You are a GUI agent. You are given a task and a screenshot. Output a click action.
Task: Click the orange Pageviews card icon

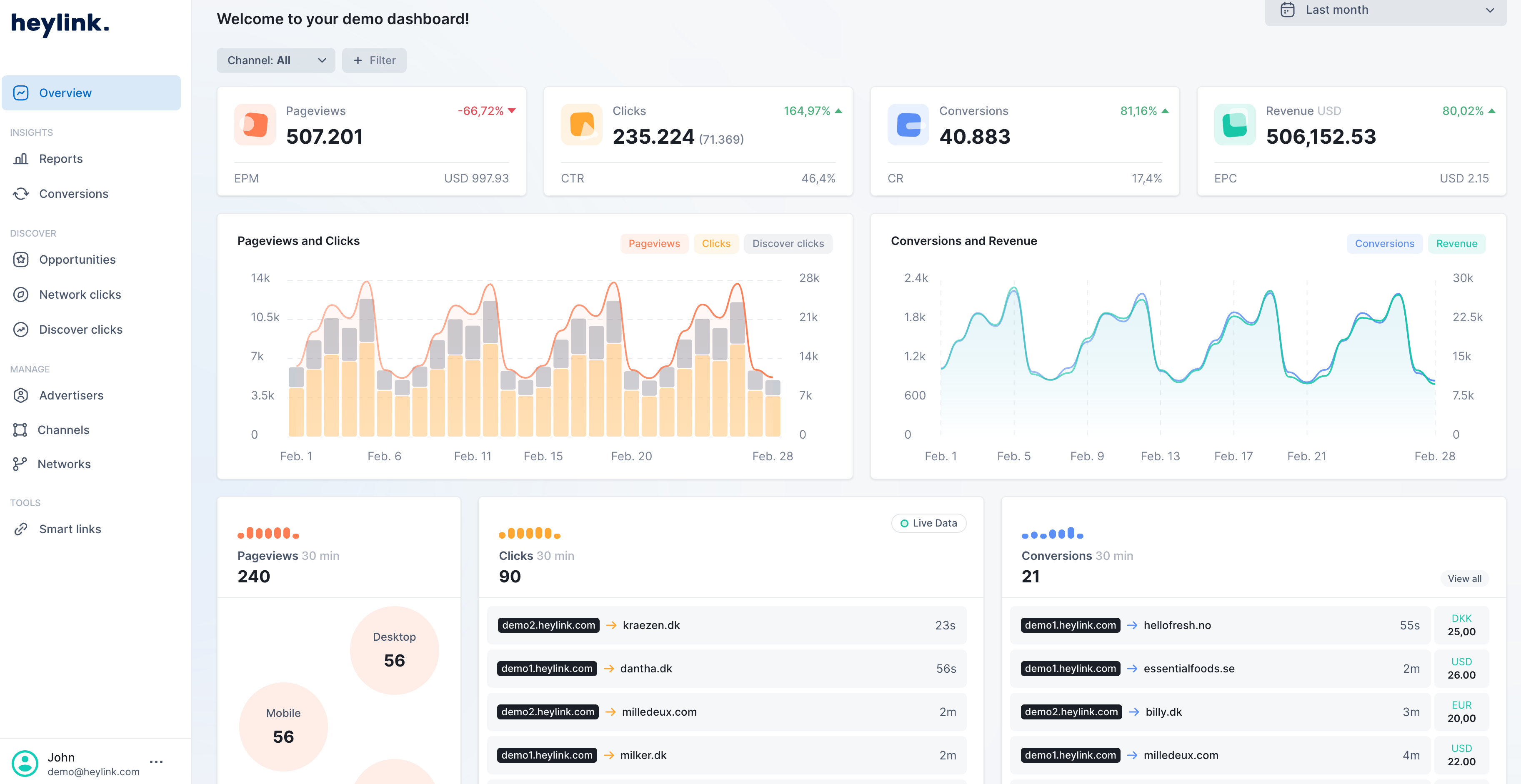(x=255, y=125)
